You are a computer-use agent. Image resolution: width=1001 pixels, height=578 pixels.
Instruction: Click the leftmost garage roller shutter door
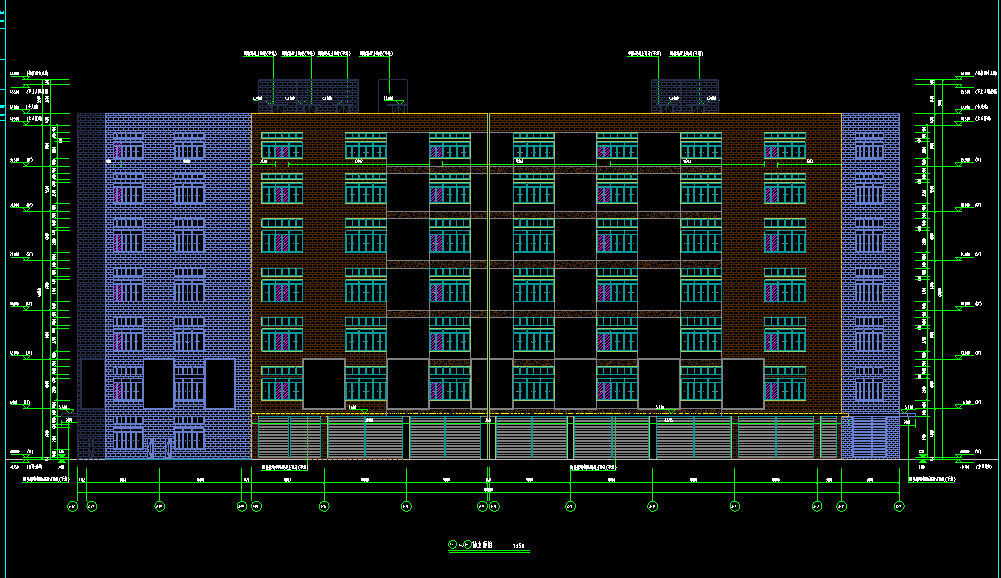click(289, 437)
